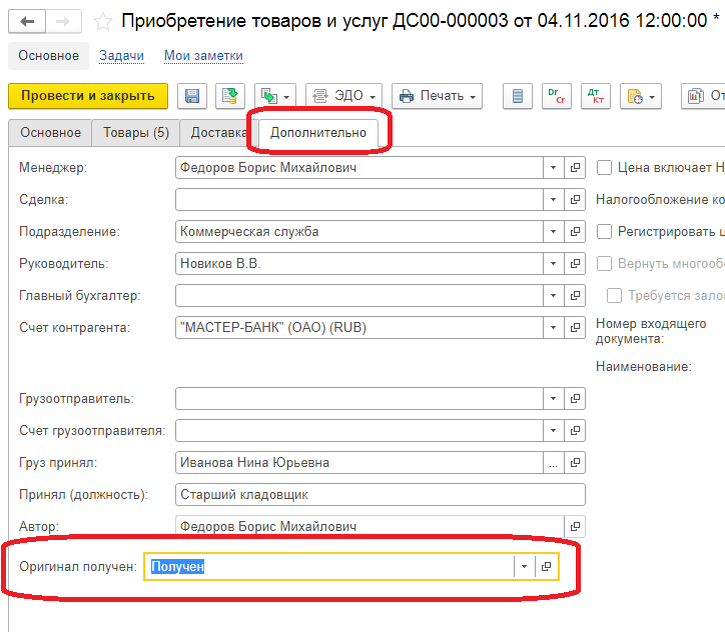Expand the Главный бухгалтер dropdown list

[x=553, y=296]
